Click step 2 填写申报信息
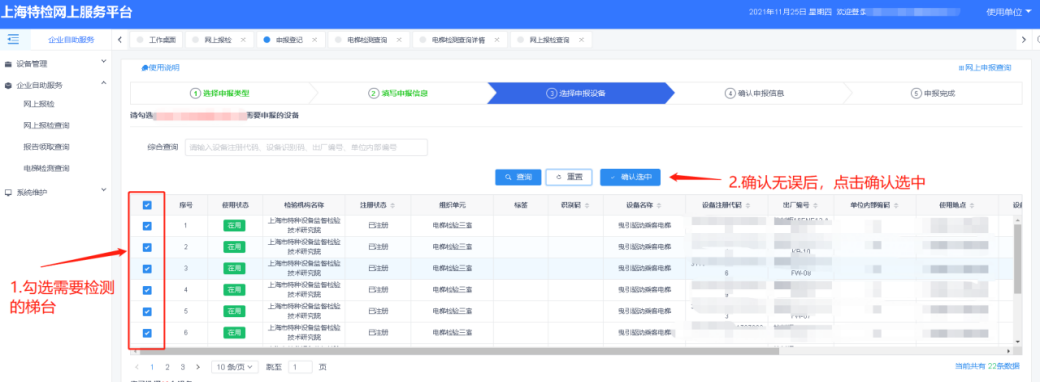Screen dimensions: 1040x383 398,94
